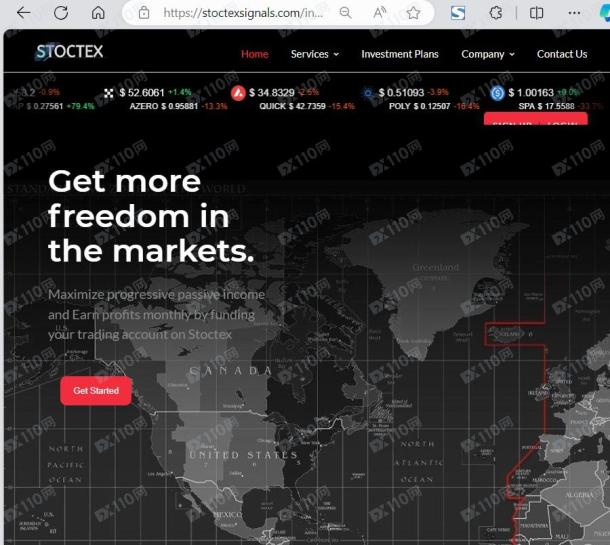Expand the Services dropdown menu
The height and width of the screenshot is (545, 610).
315,54
